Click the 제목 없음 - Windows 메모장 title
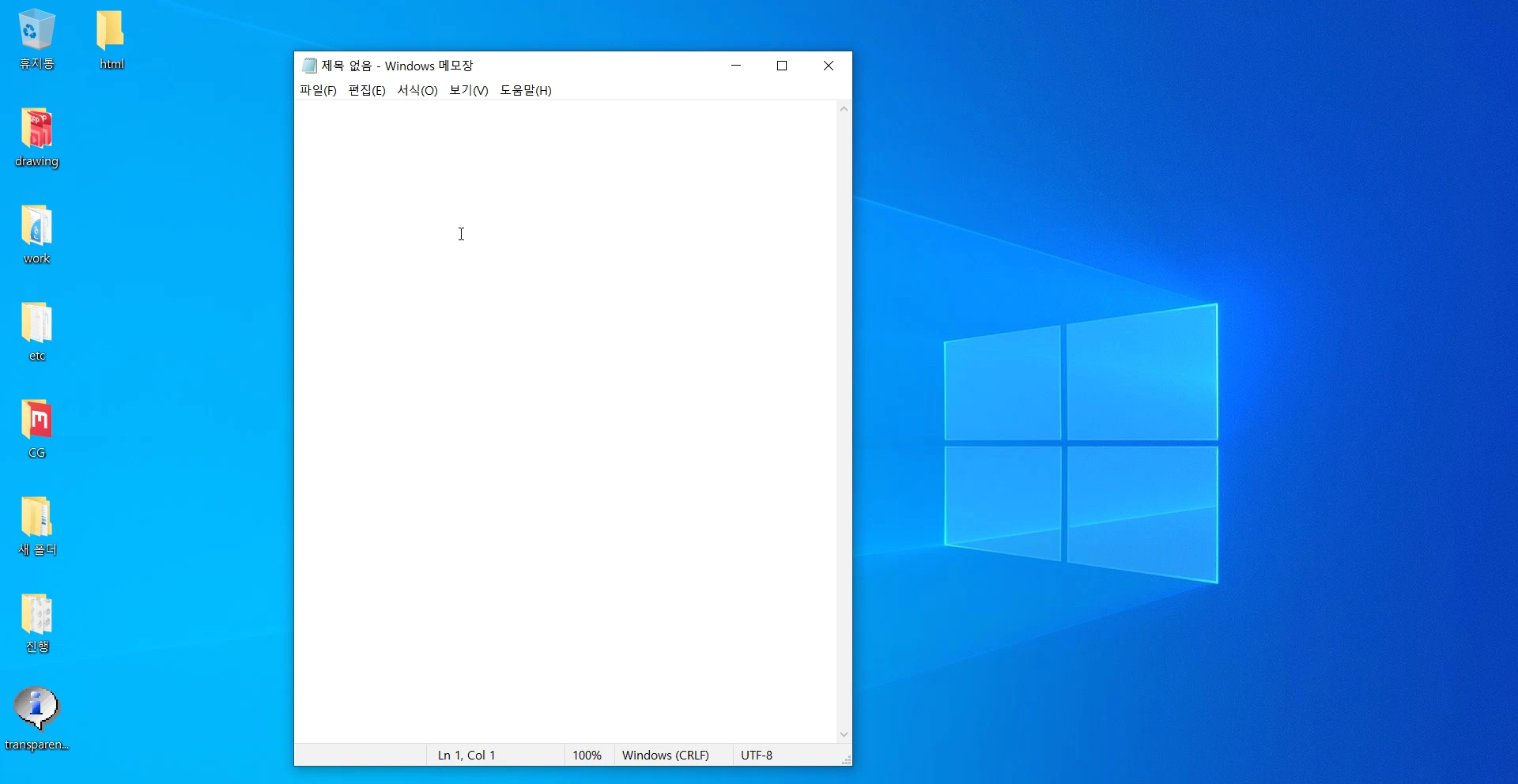 click(397, 66)
